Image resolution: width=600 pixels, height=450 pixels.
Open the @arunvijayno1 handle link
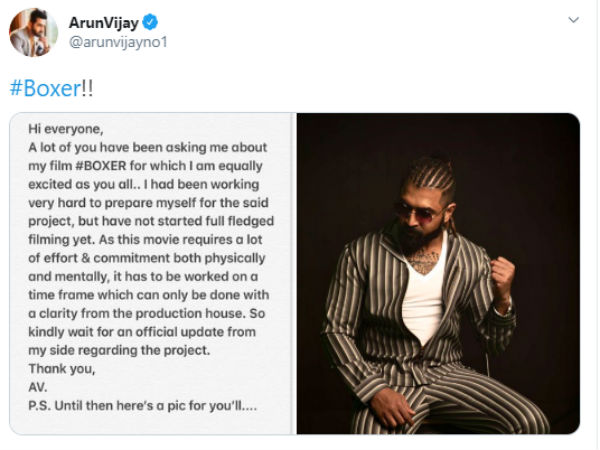pos(118,42)
